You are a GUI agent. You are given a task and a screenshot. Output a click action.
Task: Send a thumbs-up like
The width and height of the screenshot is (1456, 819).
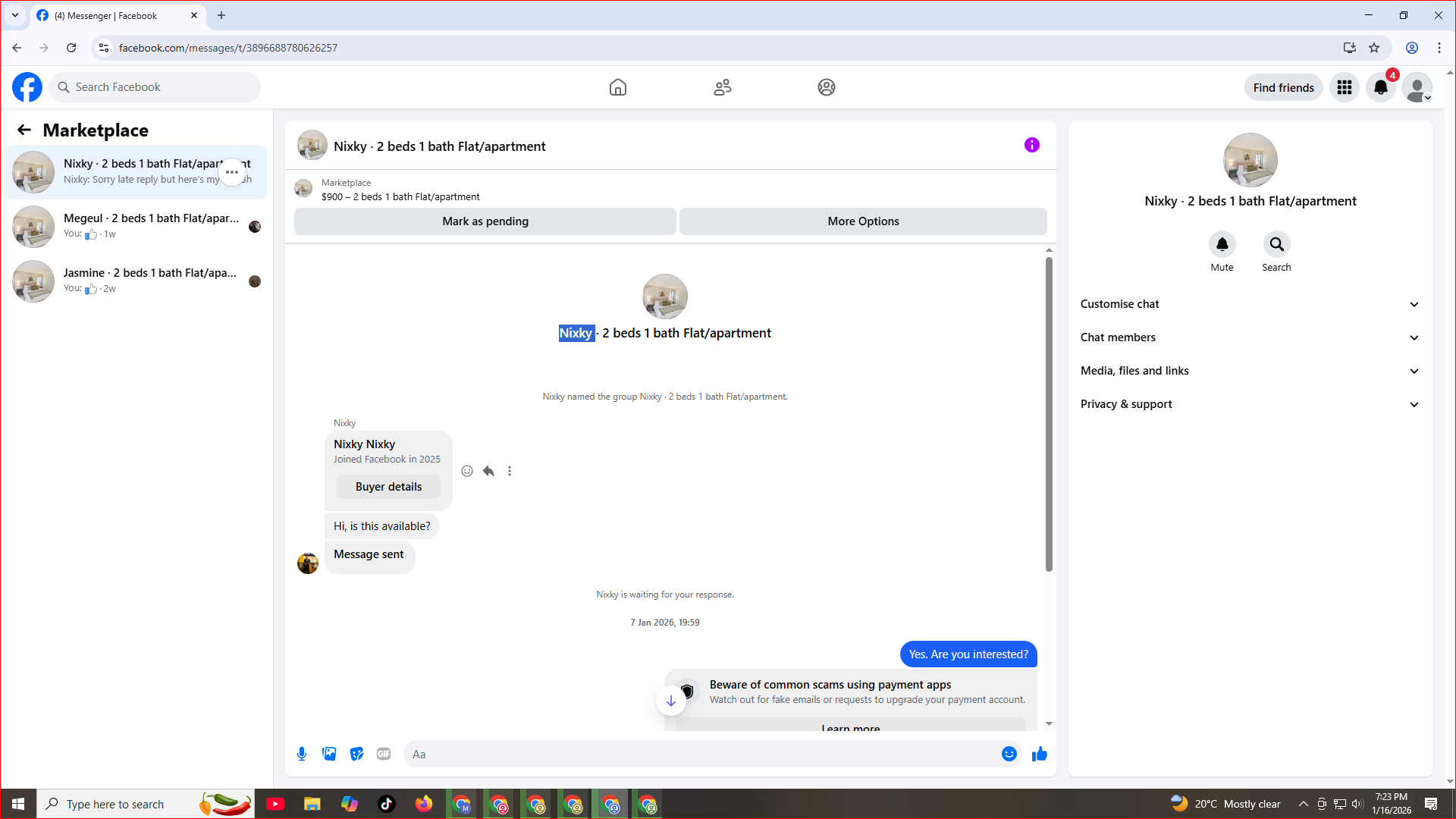tap(1040, 754)
